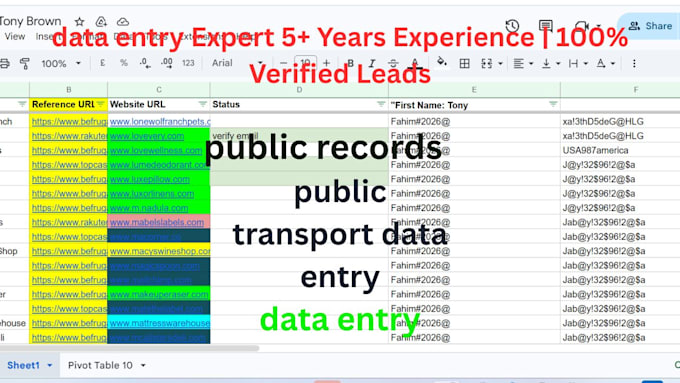The width and height of the screenshot is (680, 383).
Task: Select the verify email status cell
Action: coord(299,136)
